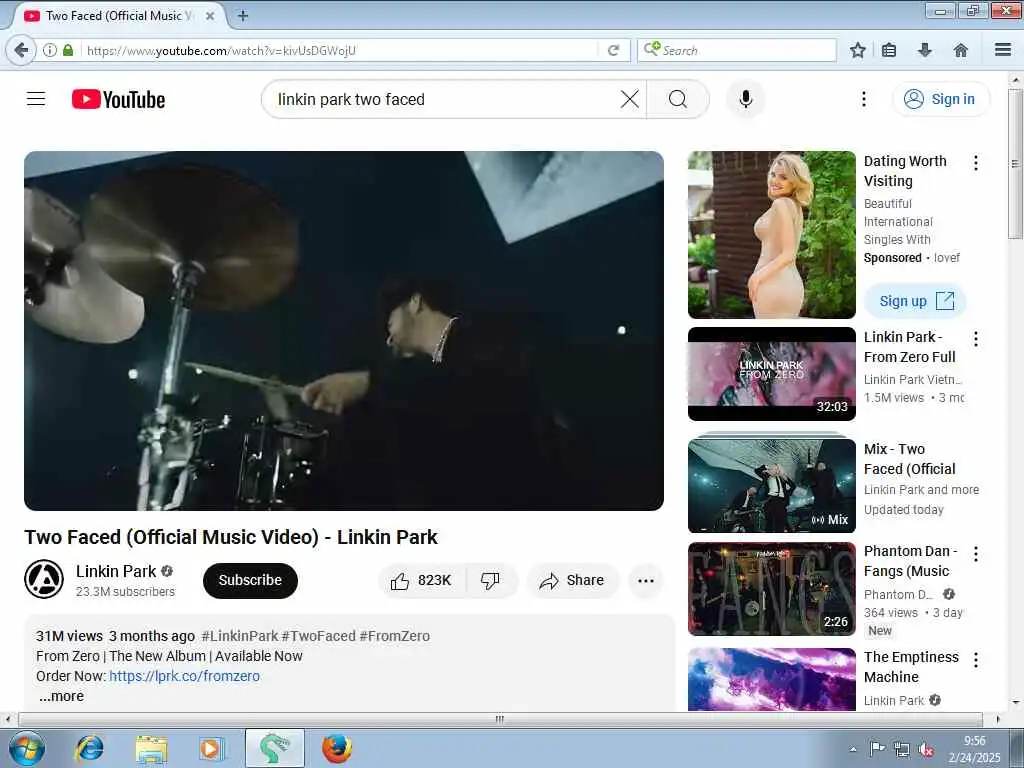This screenshot has width=1024, height=768.
Task: Reload the page with refresh icon
Action: point(613,50)
